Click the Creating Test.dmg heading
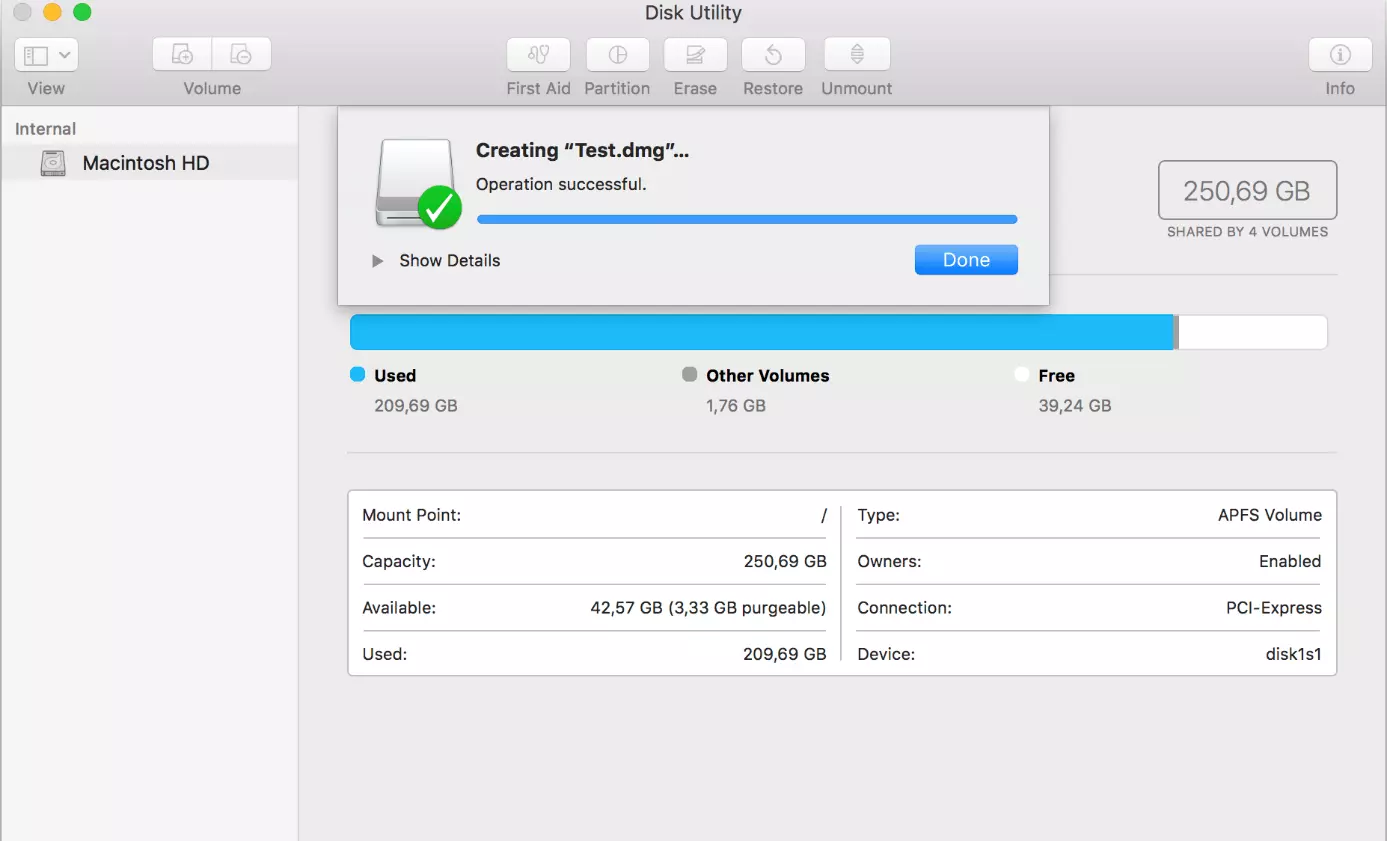Viewport: 1387px width, 841px height. click(583, 151)
